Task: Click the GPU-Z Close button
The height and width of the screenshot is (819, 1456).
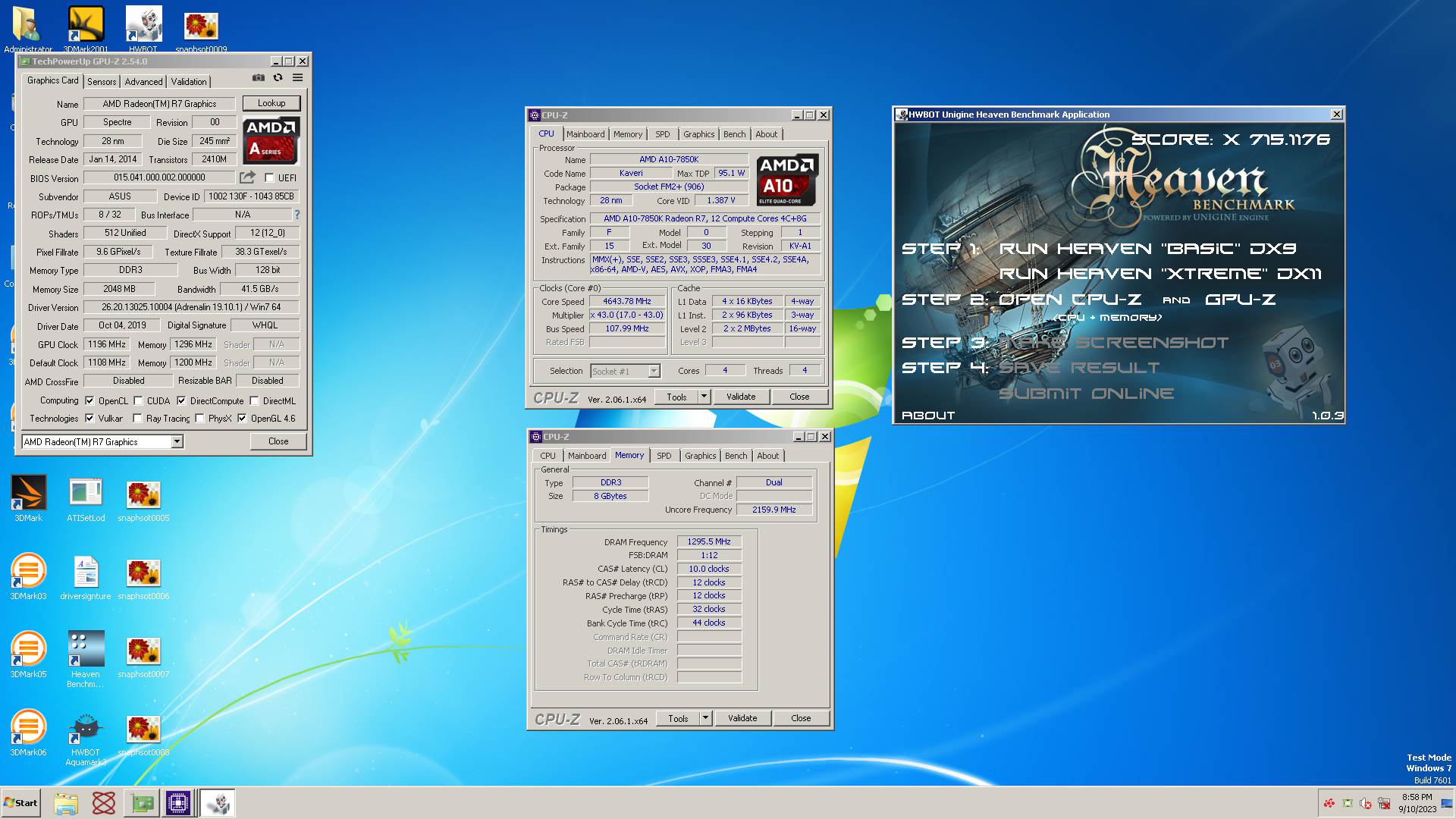Action: (x=278, y=441)
